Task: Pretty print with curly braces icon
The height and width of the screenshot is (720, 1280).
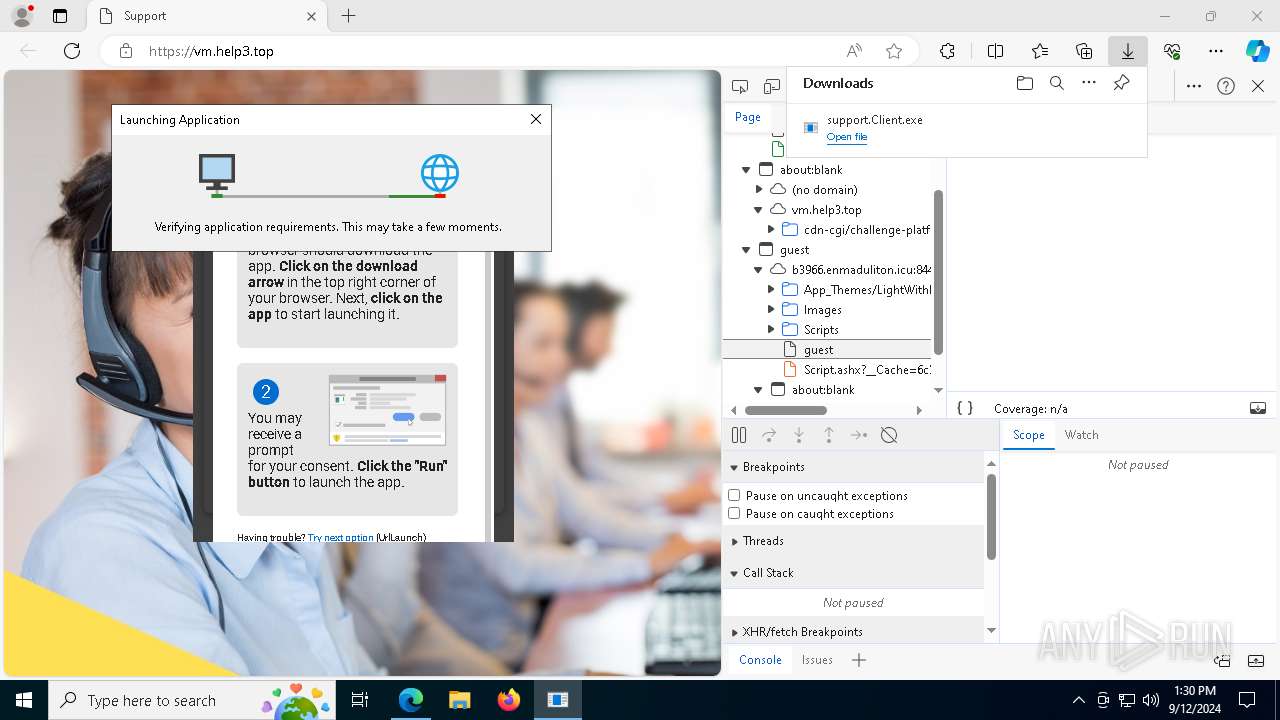Action: 965,408
